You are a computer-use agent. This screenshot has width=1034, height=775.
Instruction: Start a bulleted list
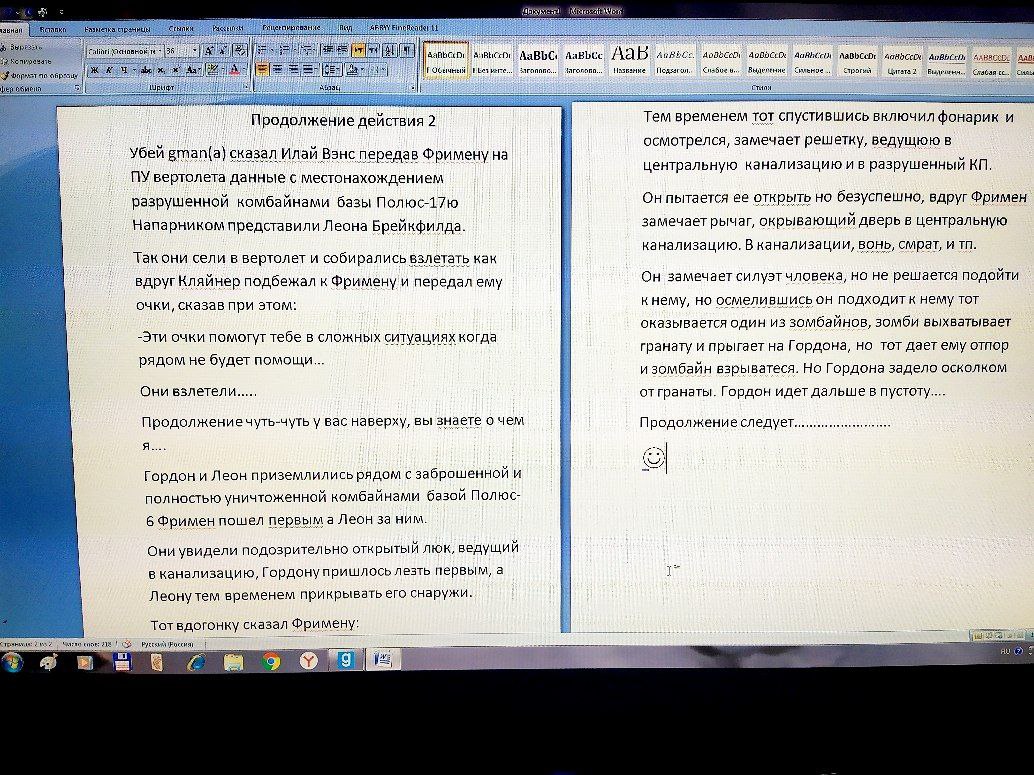tap(262, 50)
